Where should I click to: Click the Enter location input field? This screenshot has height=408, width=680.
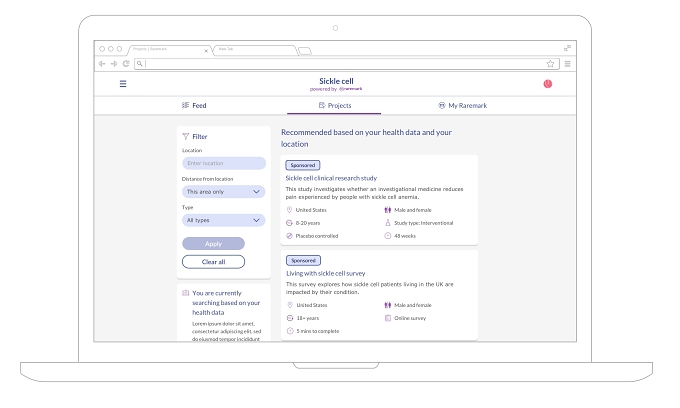point(224,163)
